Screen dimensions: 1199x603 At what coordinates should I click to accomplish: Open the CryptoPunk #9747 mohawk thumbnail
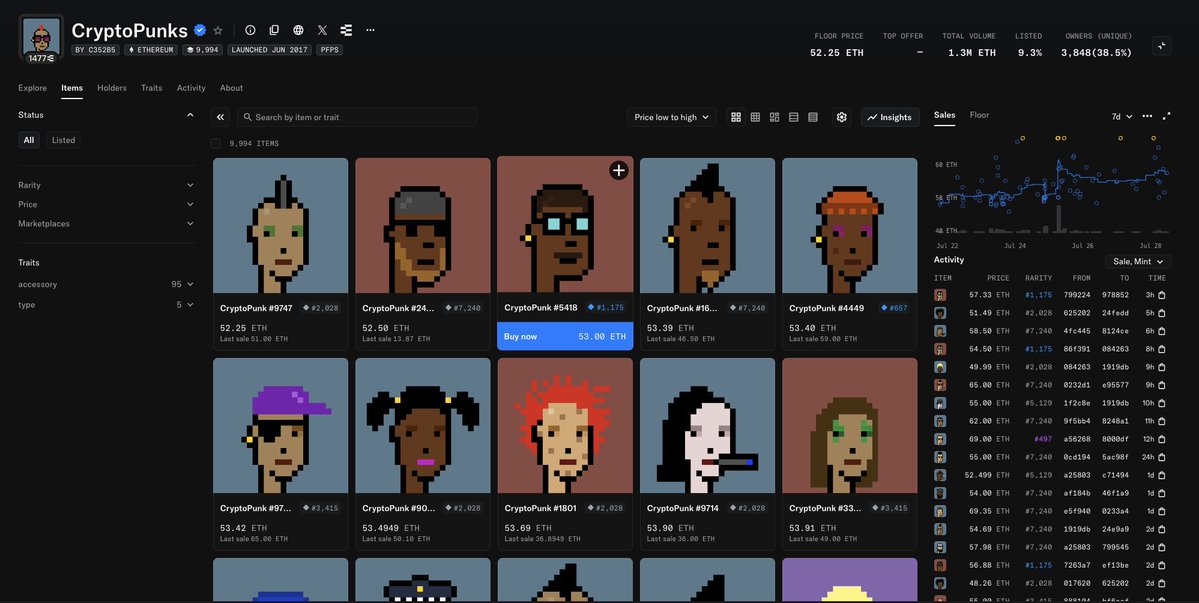click(281, 225)
